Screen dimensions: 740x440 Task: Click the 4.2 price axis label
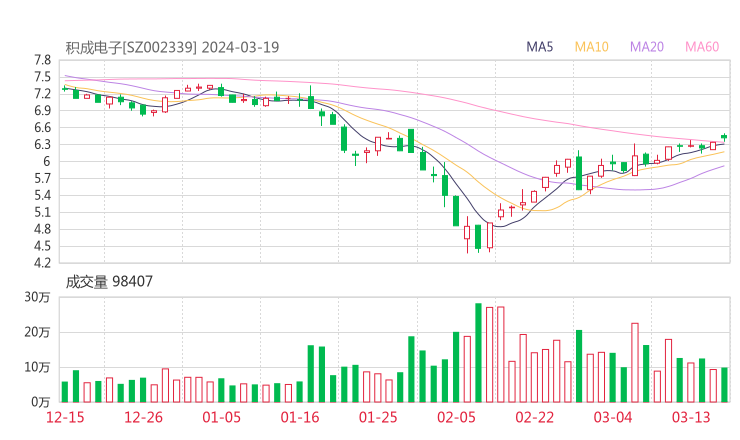pos(42,262)
